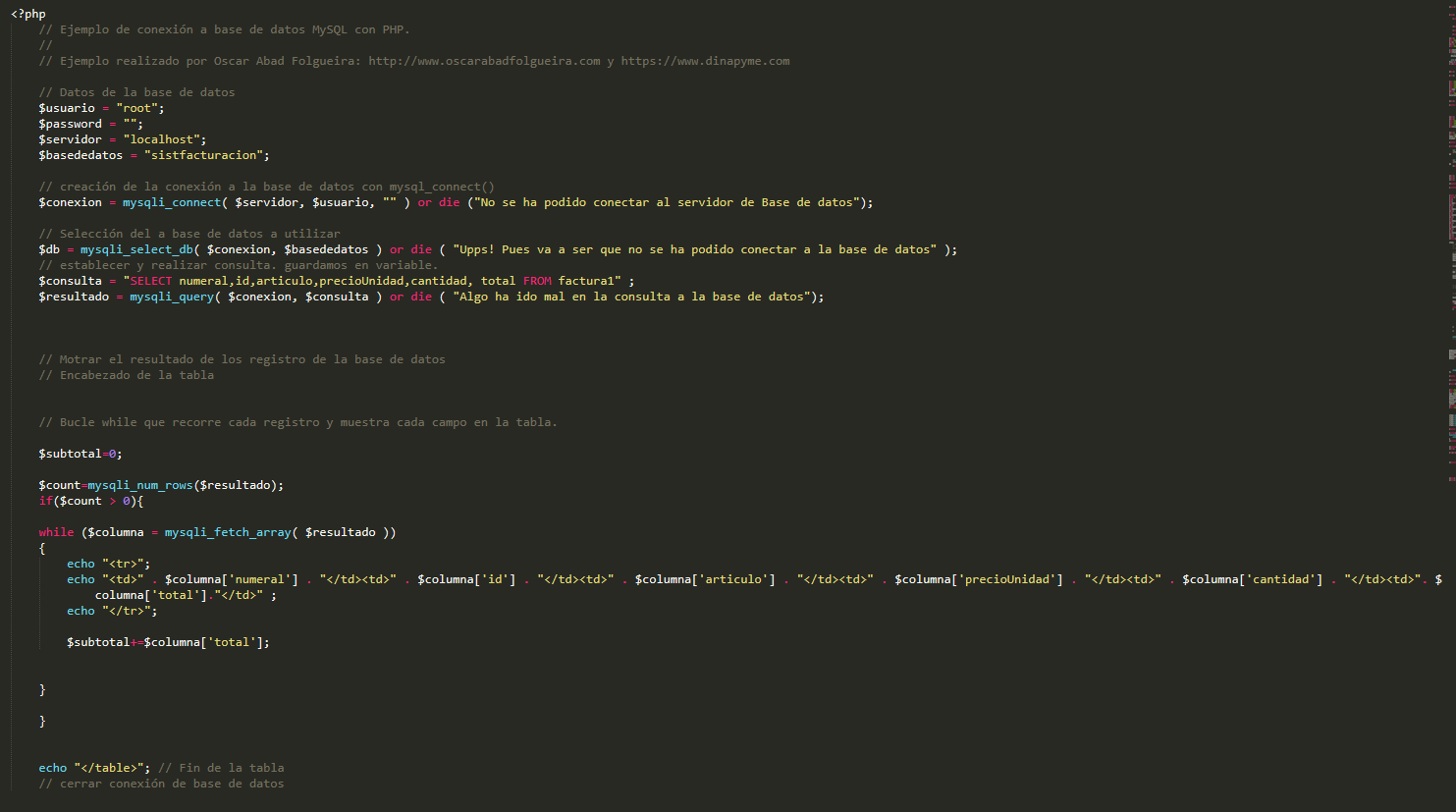The image size is (1456, 812).
Task: Click the lone opening brace below while
Action: [42, 548]
